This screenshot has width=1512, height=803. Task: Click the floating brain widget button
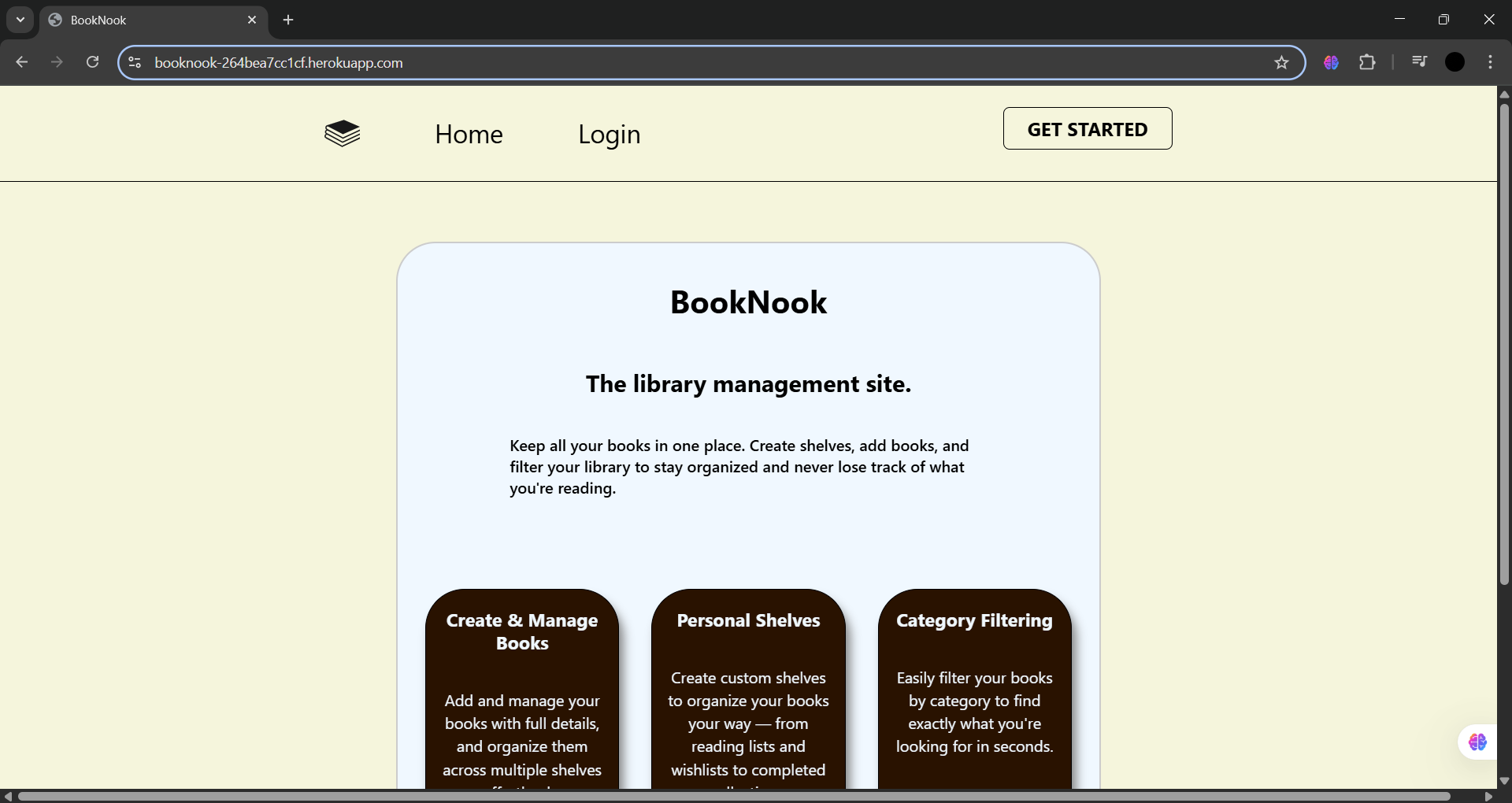point(1477,742)
